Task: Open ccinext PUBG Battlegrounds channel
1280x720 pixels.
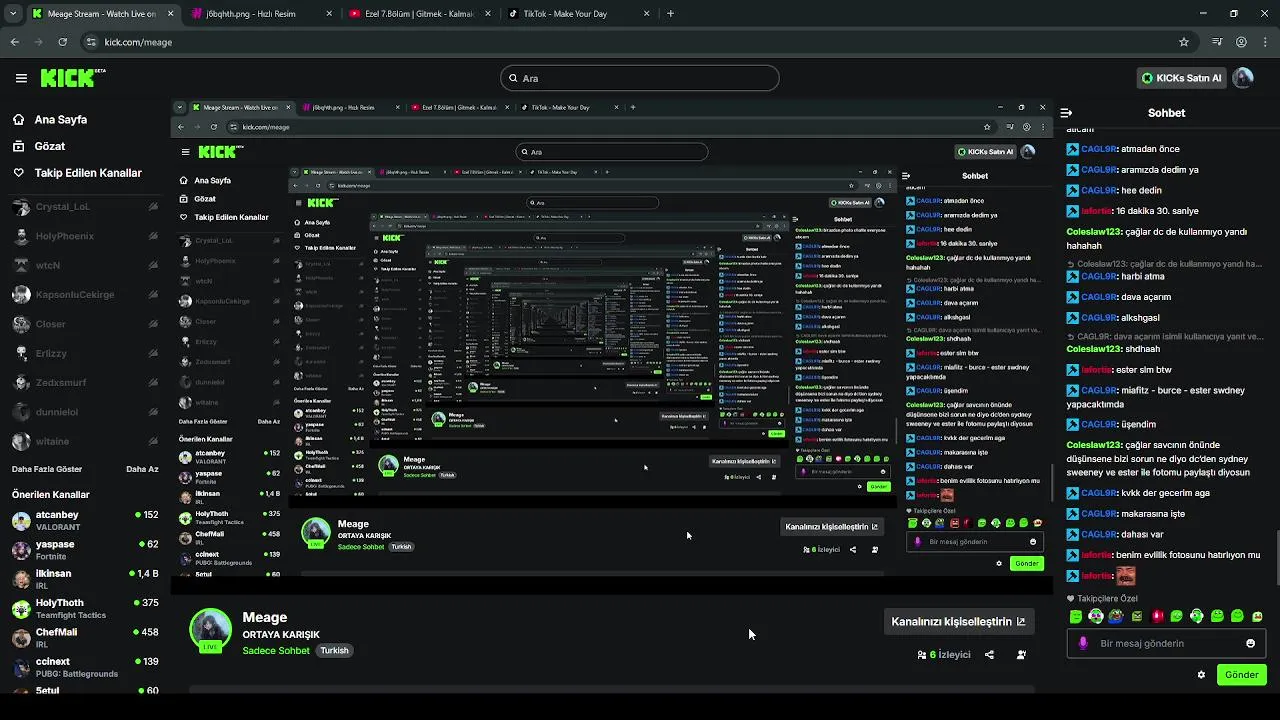Action: click(x=85, y=667)
